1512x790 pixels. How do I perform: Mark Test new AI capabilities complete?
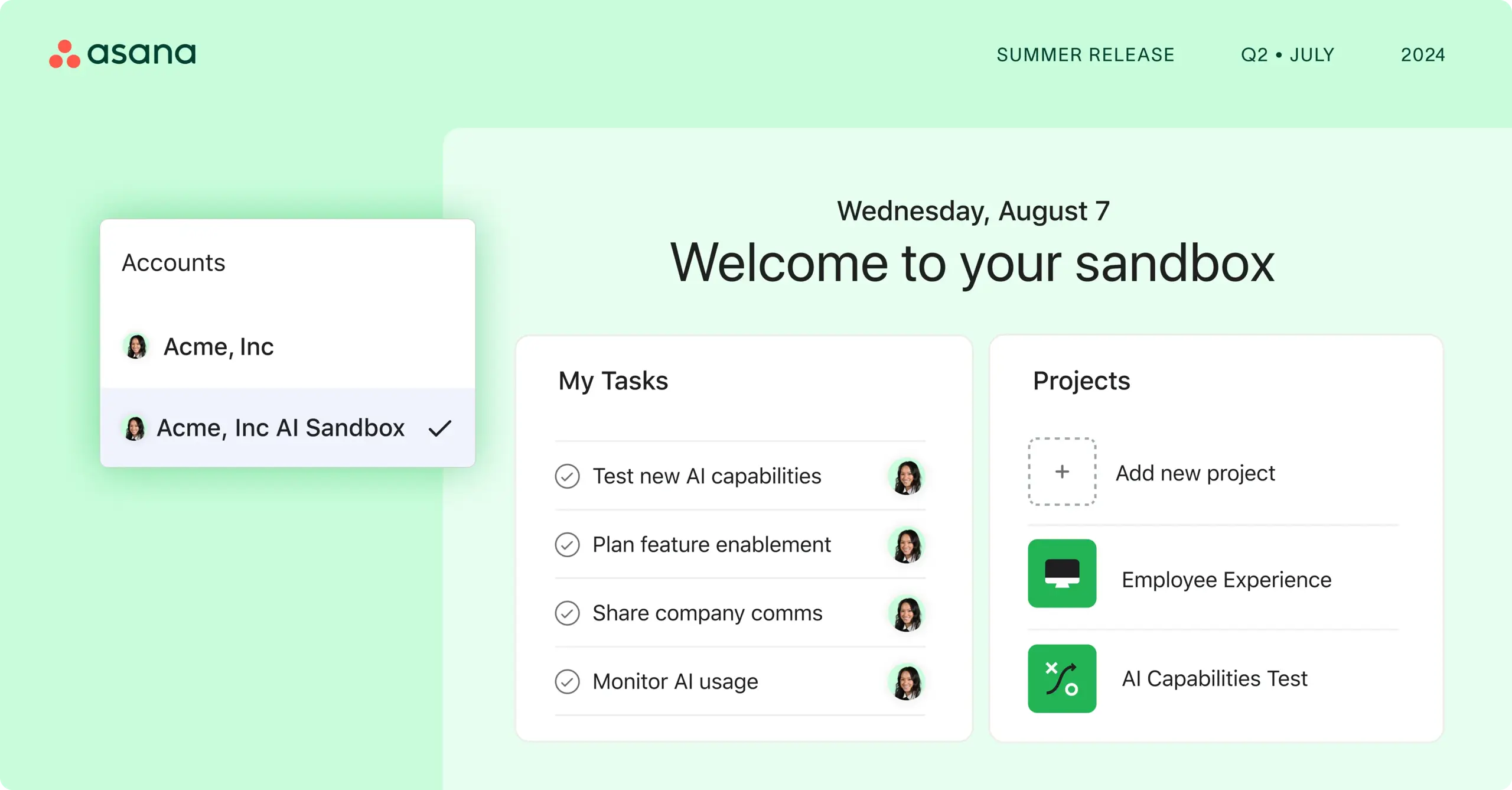(x=567, y=476)
